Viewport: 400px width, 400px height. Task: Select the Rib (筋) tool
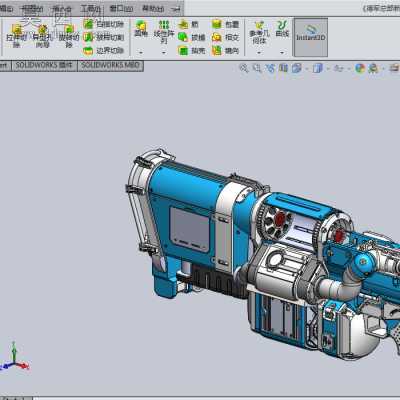[x=188, y=24]
